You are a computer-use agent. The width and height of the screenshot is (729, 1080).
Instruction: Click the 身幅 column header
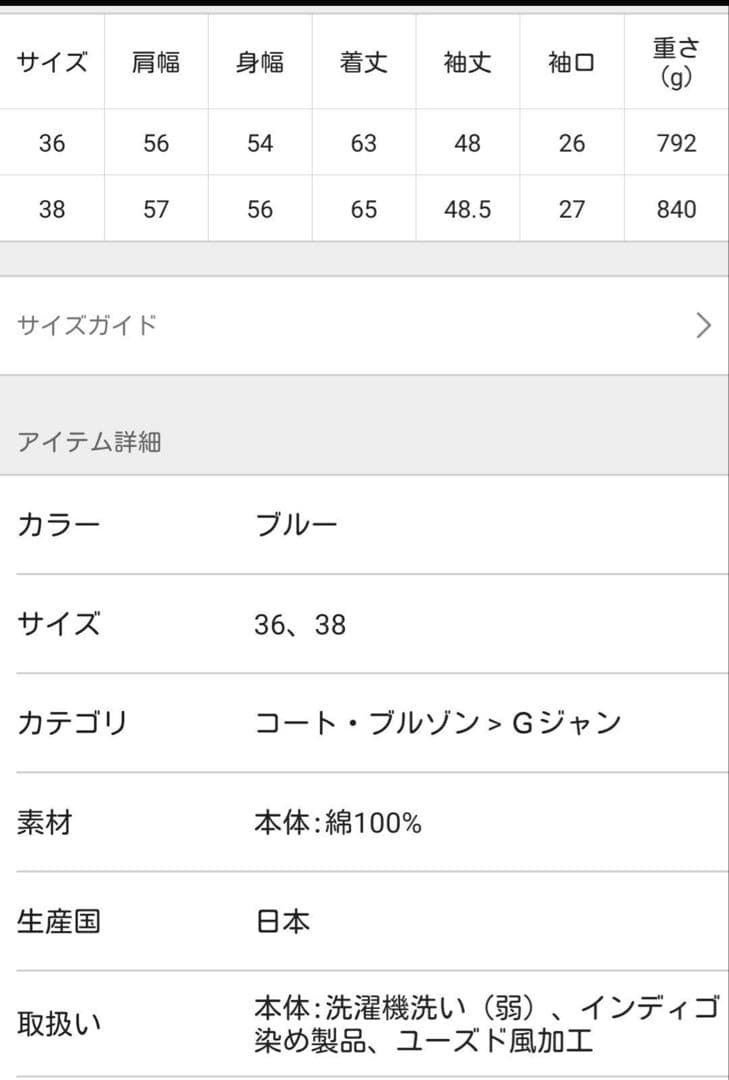[259, 62]
